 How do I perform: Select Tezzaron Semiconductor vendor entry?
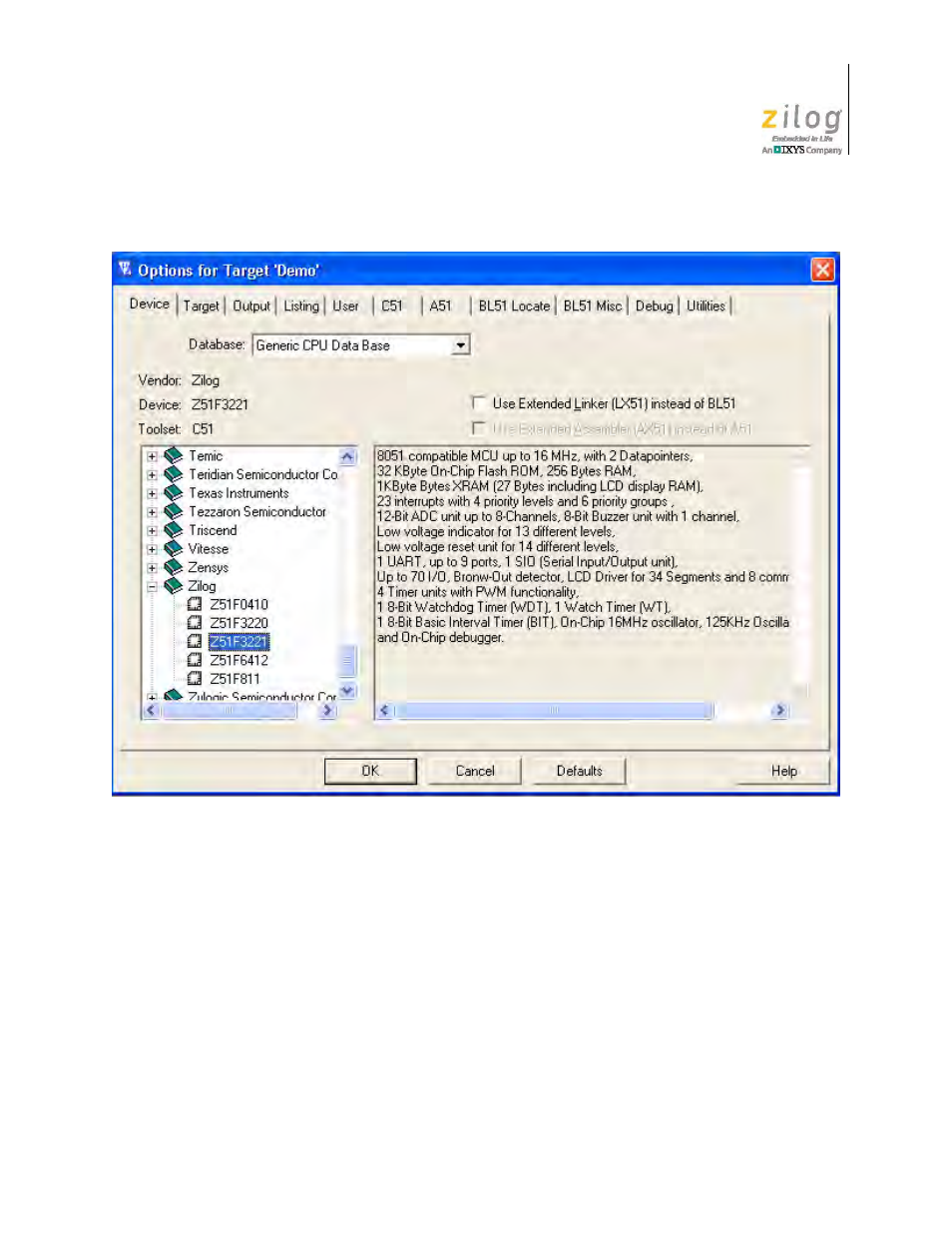[x=257, y=511]
